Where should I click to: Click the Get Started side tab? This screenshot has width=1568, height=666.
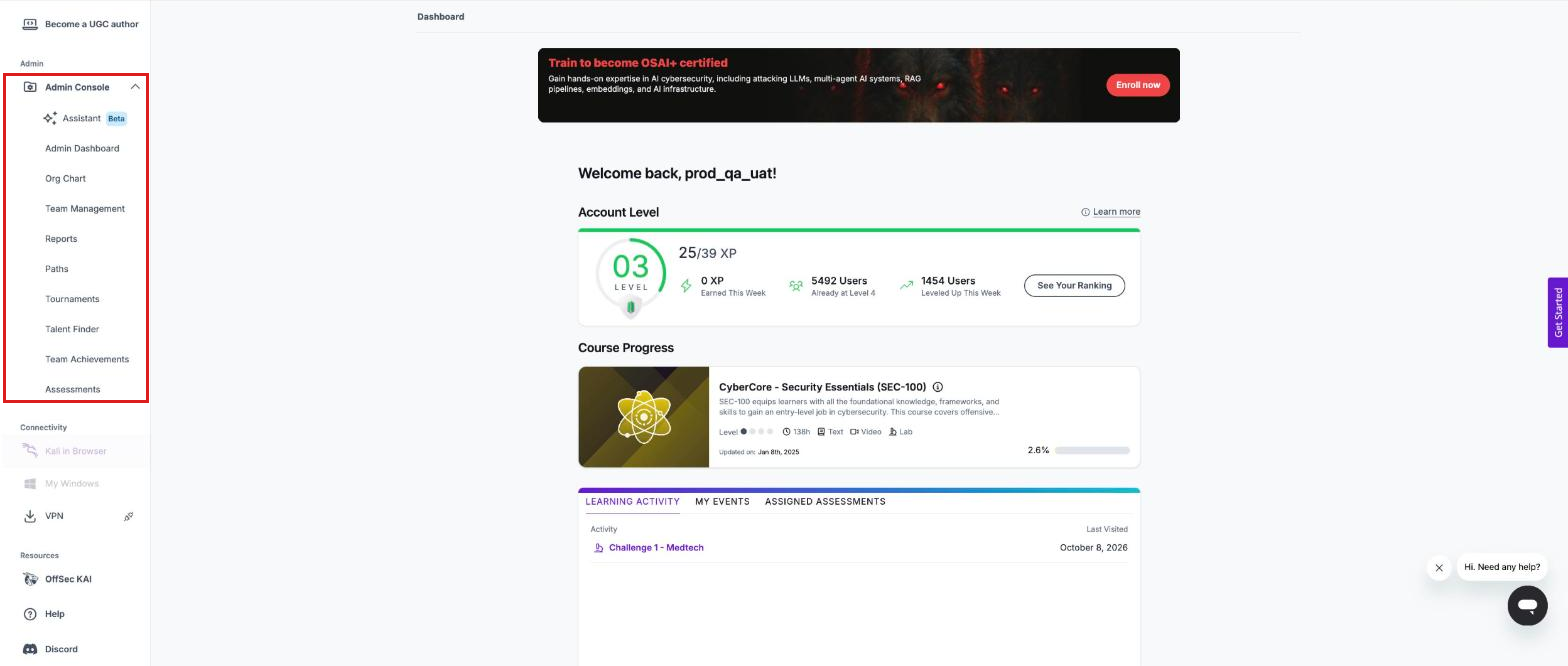[x=1558, y=313]
